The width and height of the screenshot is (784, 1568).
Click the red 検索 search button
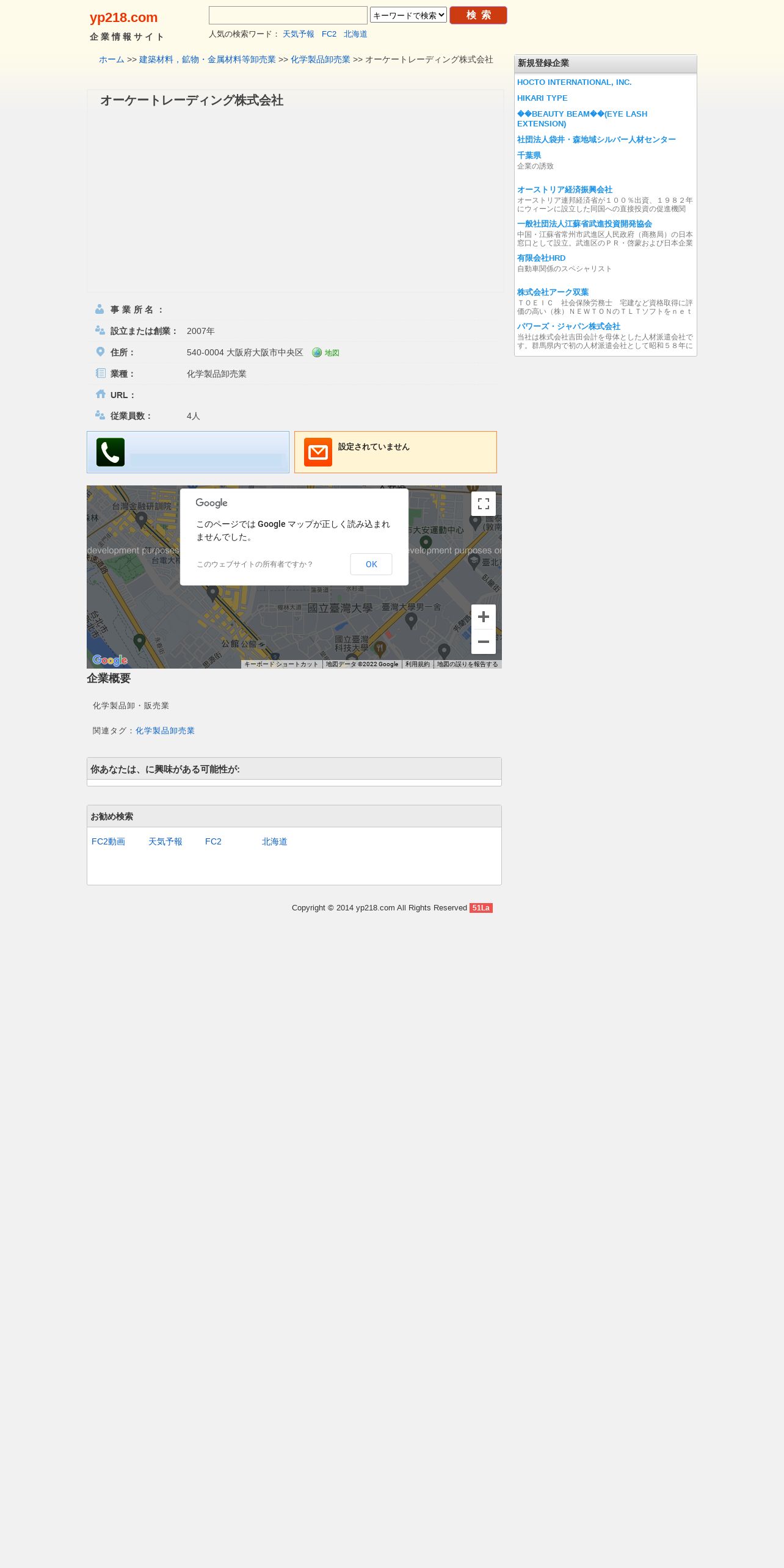click(478, 15)
